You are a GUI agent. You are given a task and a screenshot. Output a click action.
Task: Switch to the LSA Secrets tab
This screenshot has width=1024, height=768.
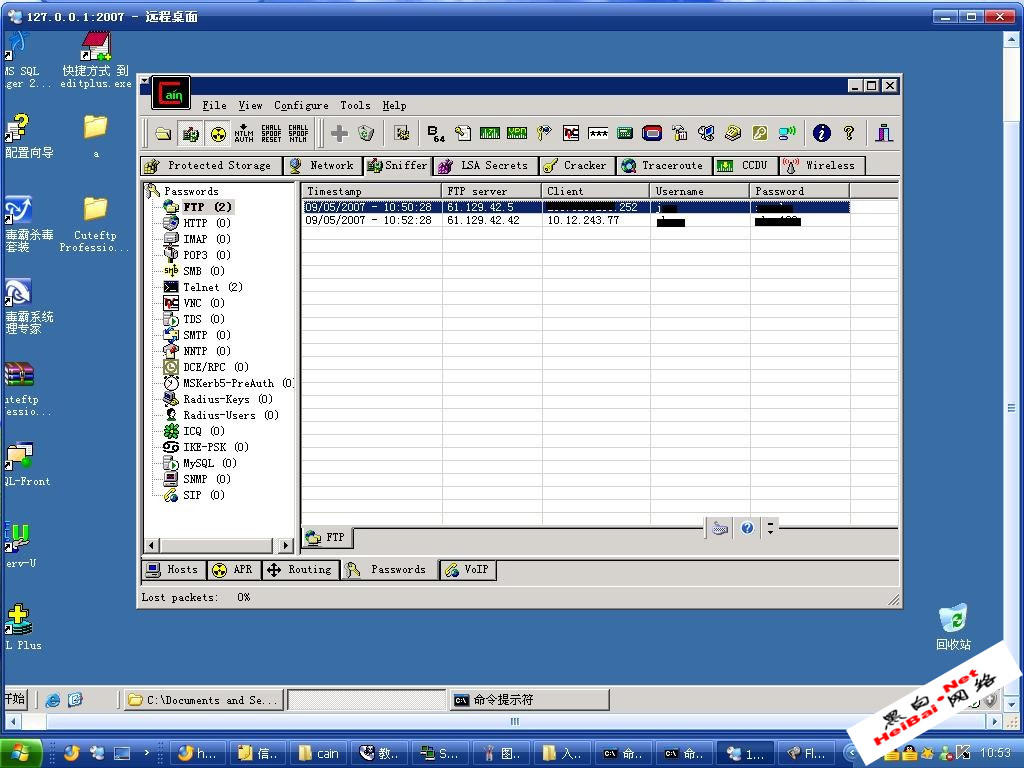coord(486,166)
